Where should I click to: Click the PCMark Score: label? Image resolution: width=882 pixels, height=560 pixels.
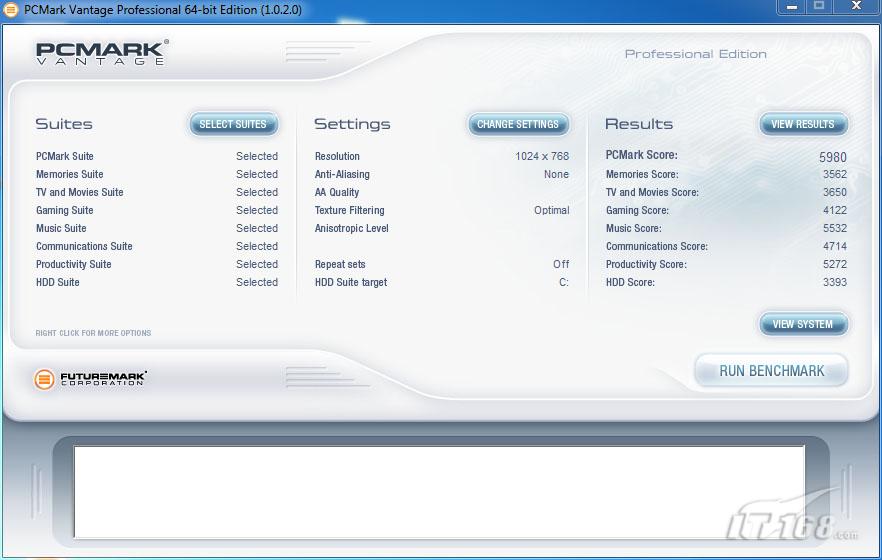tap(641, 155)
